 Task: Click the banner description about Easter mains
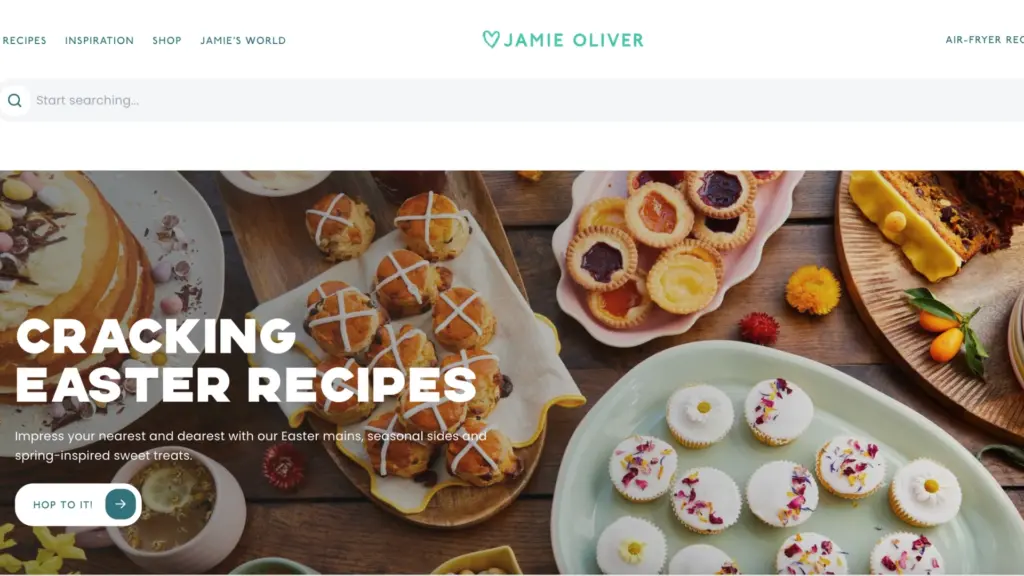[251, 445]
